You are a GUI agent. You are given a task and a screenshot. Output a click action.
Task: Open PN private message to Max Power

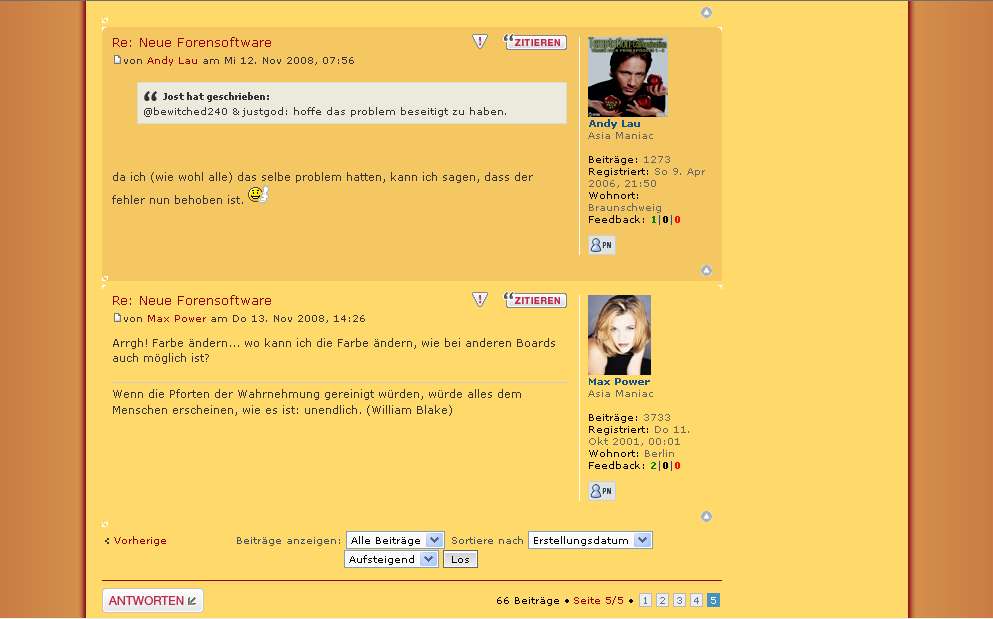[x=601, y=491]
